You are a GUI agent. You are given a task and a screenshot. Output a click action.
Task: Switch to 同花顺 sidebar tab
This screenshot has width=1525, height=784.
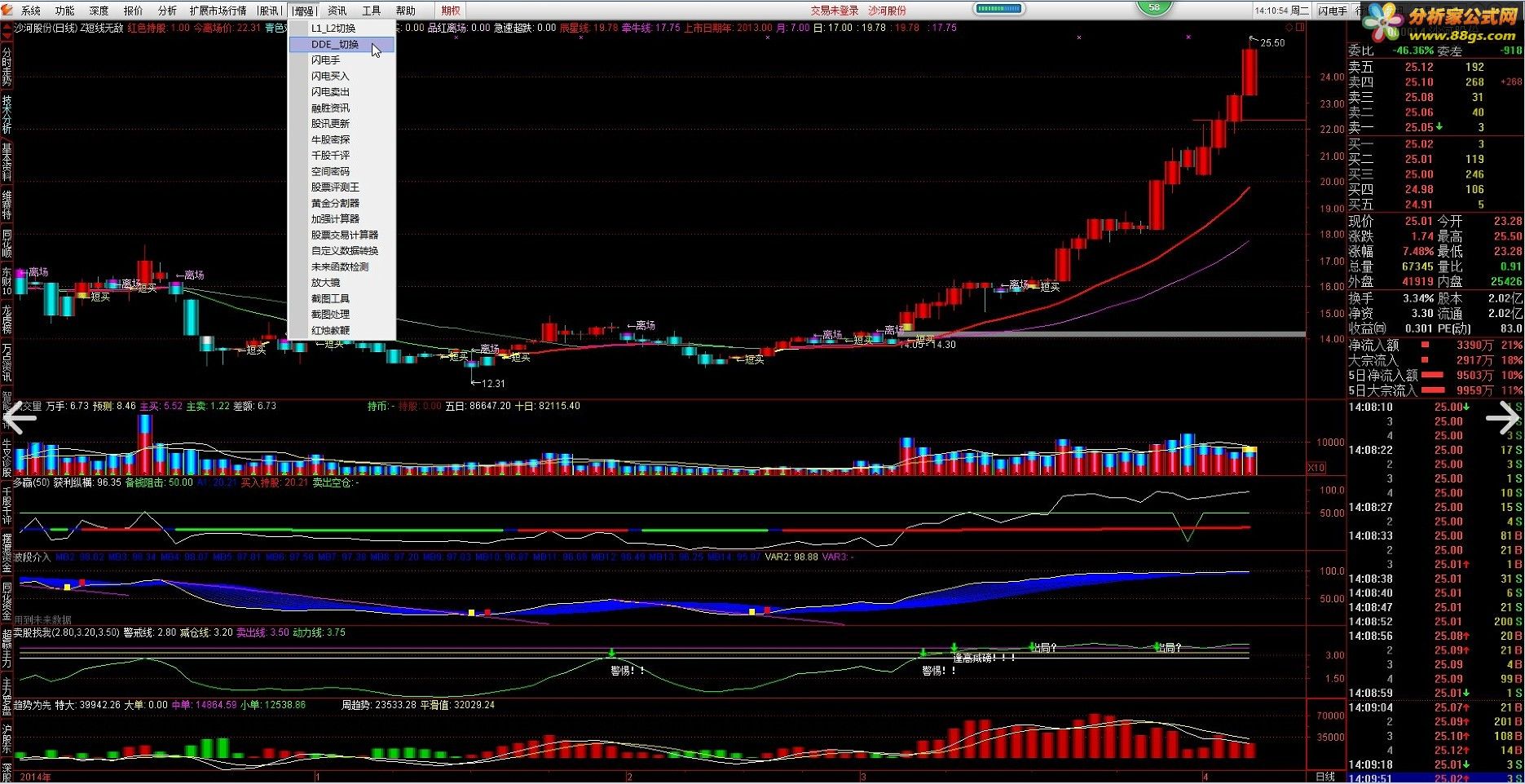point(7,243)
